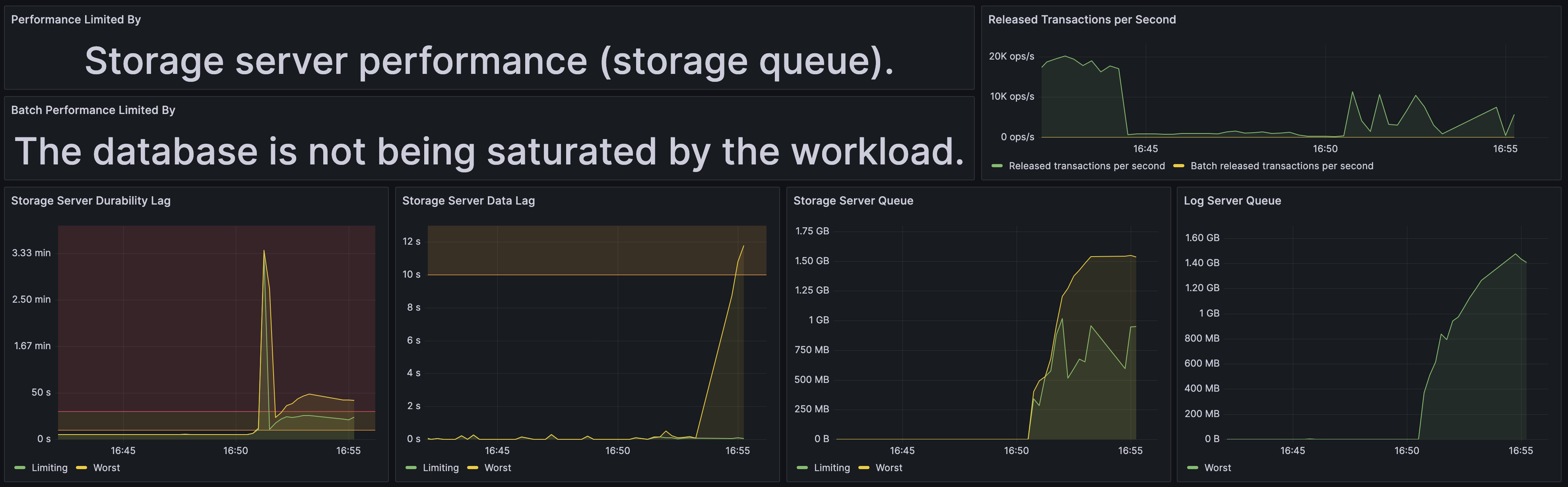The width and height of the screenshot is (1568, 487).
Task: Open the Performance Limited By panel title menu
Action: [x=76, y=19]
